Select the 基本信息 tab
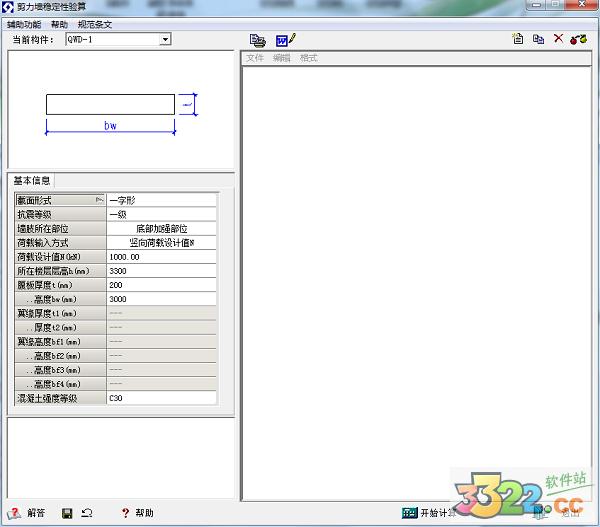The image size is (600, 527). [x=32, y=180]
